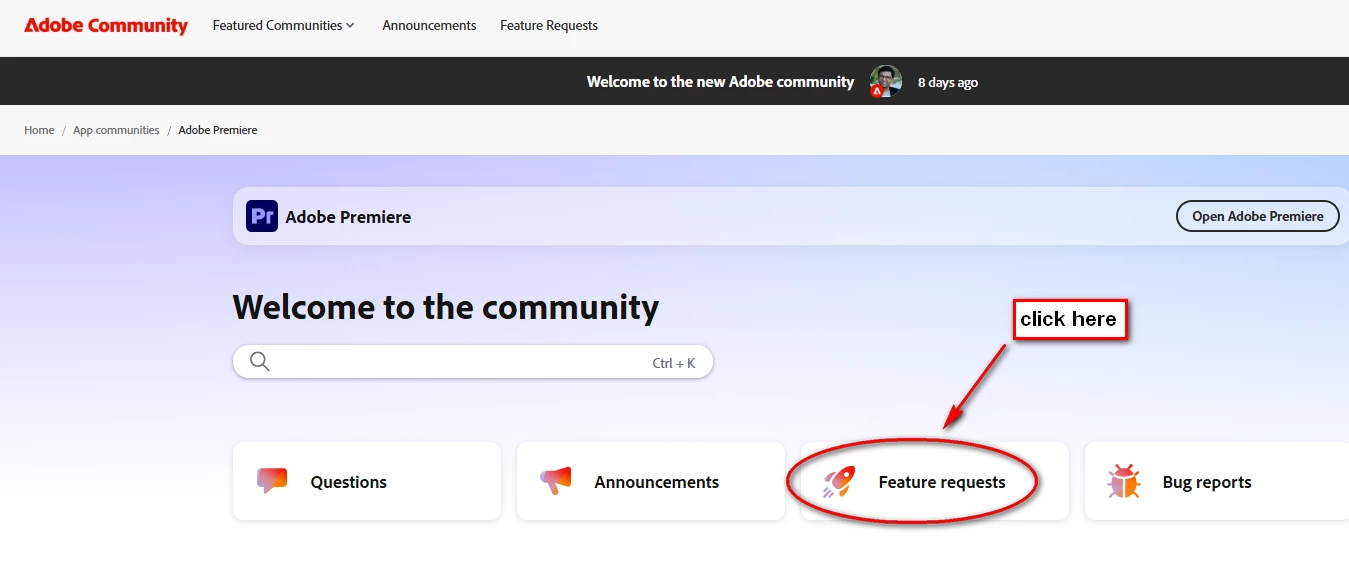This screenshot has height=561, width=1349.
Task: Open the Announcements card
Action: pyautogui.click(x=651, y=481)
